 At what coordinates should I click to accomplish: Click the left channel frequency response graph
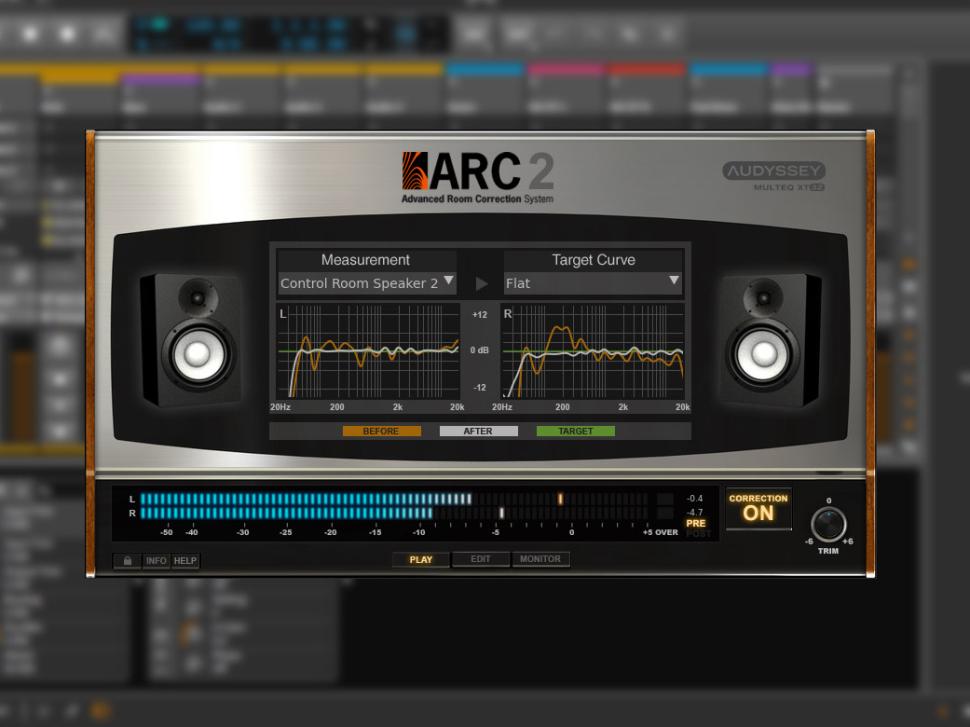click(368, 351)
